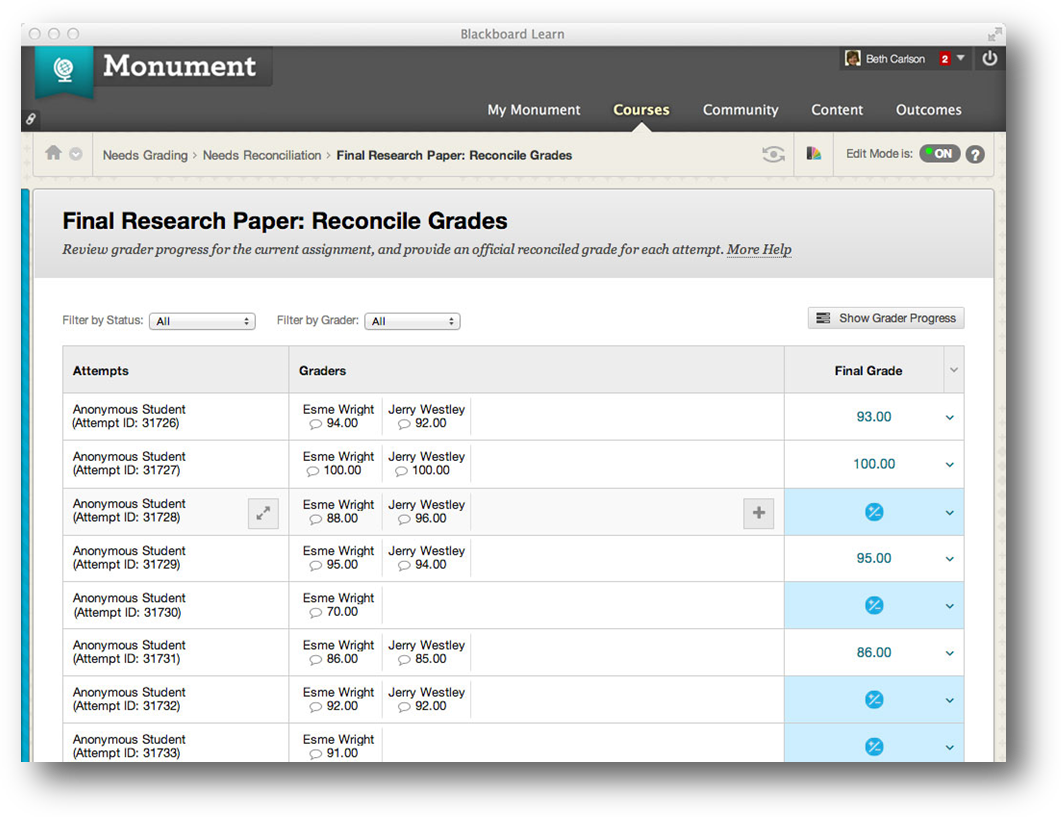Click needs-reconcile icon for attempt 31728
Image resolution: width=1061 pixels, height=817 pixels.
click(x=874, y=512)
